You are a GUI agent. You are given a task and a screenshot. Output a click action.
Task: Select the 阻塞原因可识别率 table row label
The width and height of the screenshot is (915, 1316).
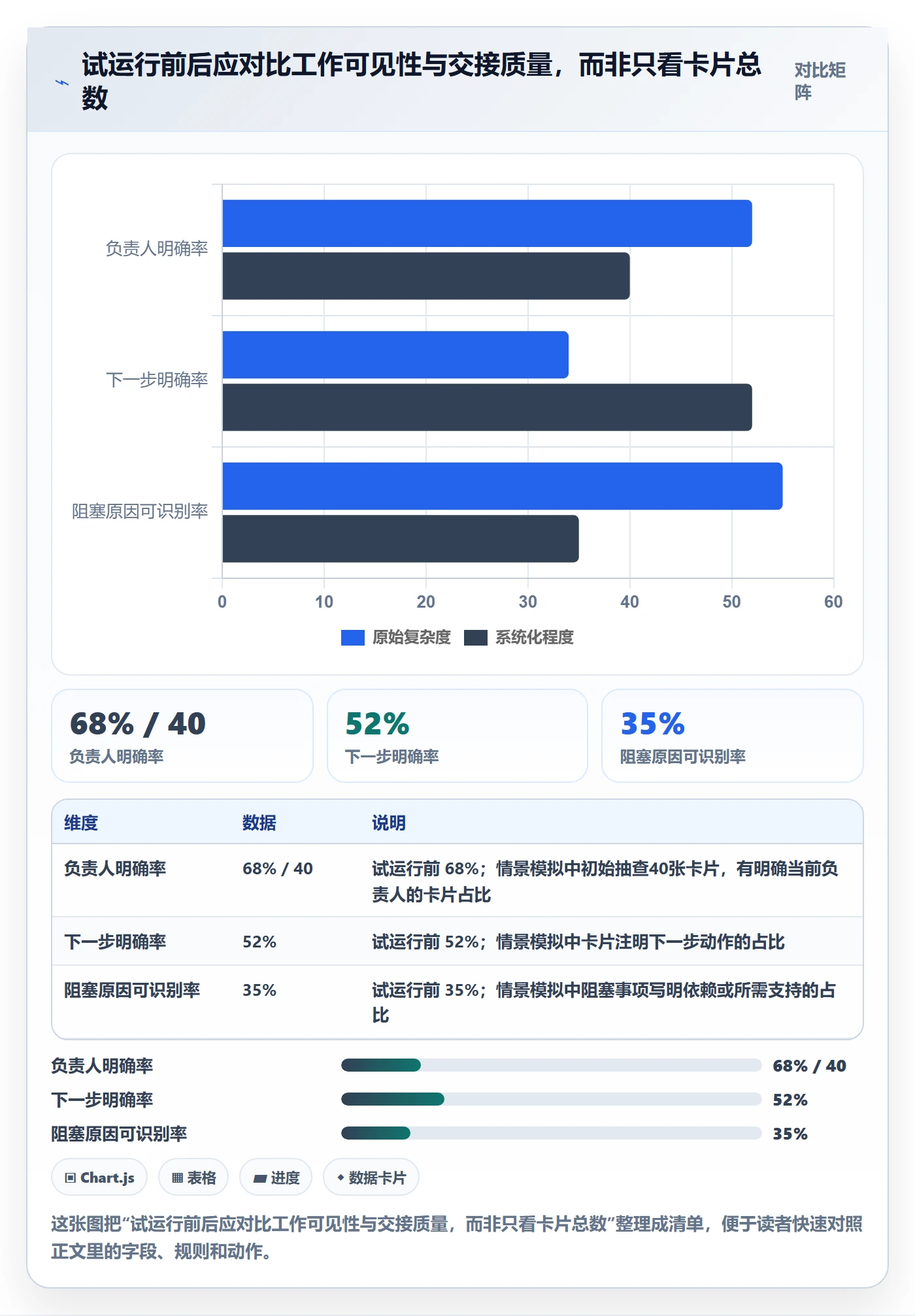(x=132, y=990)
